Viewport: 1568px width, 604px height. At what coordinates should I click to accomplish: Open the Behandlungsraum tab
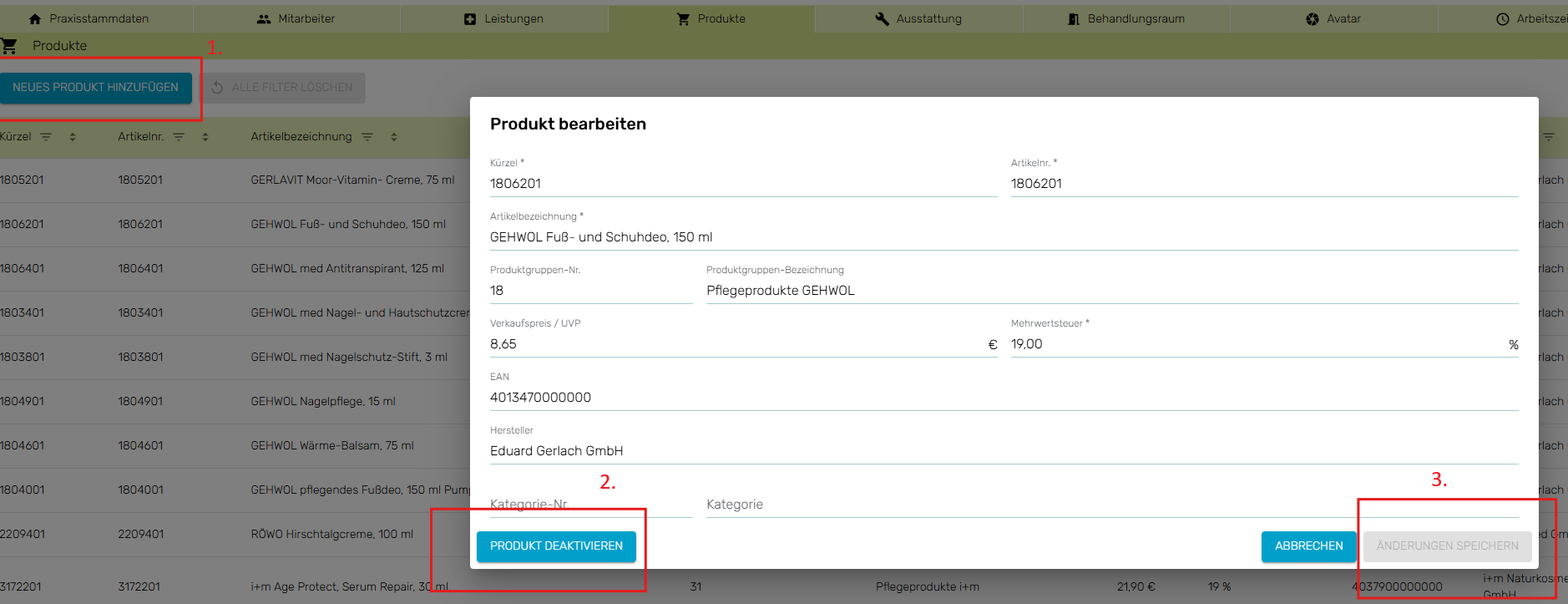click(x=1126, y=18)
